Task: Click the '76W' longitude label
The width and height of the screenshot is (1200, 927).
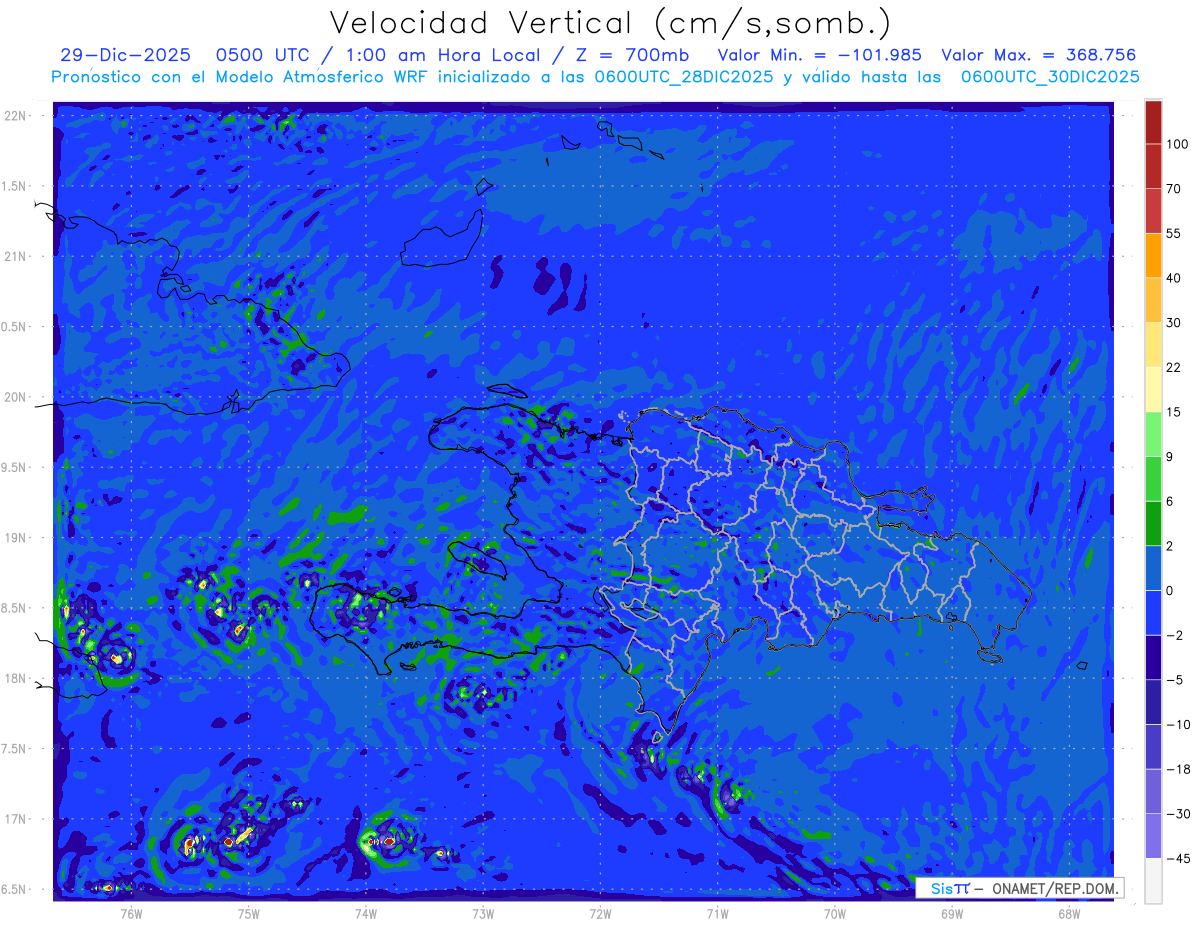Action: [x=131, y=913]
